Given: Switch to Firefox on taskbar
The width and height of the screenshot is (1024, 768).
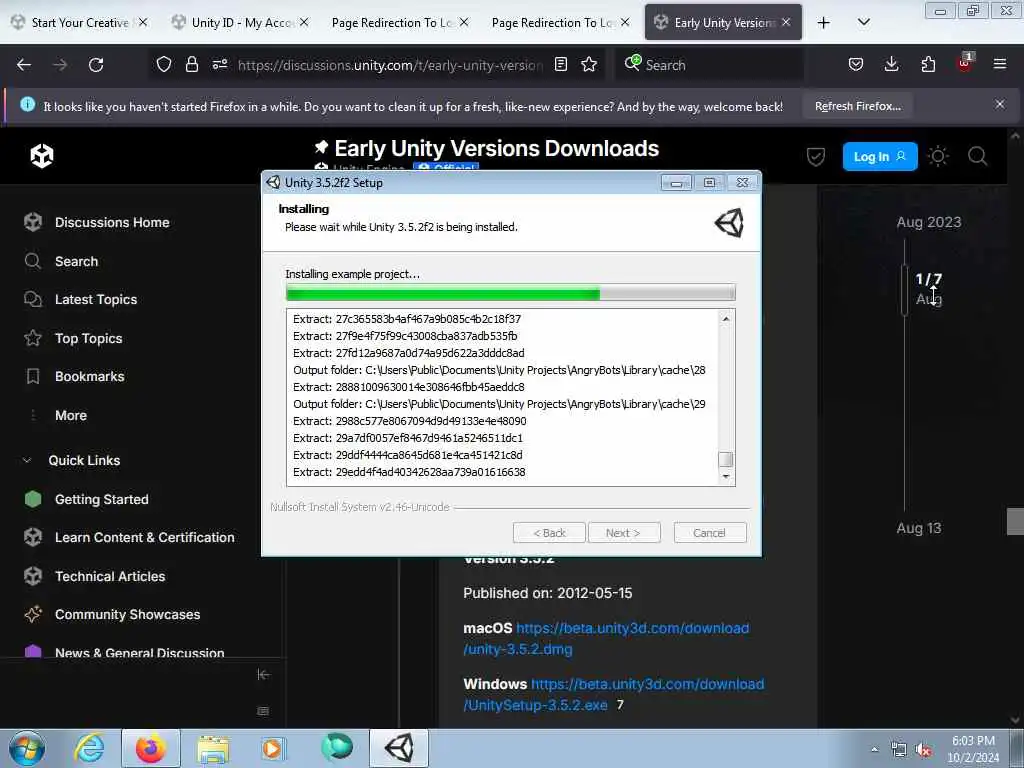Looking at the screenshot, I should pyautogui.click(x=150, y=748).
